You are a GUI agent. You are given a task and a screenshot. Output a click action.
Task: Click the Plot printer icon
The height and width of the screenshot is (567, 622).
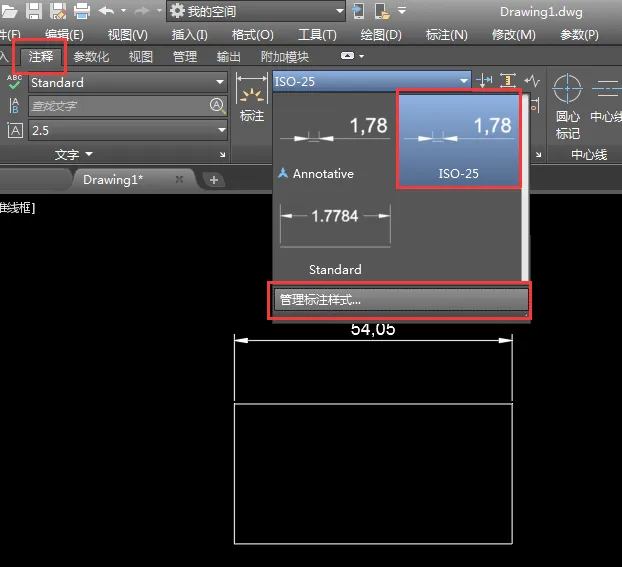point(82,11)
